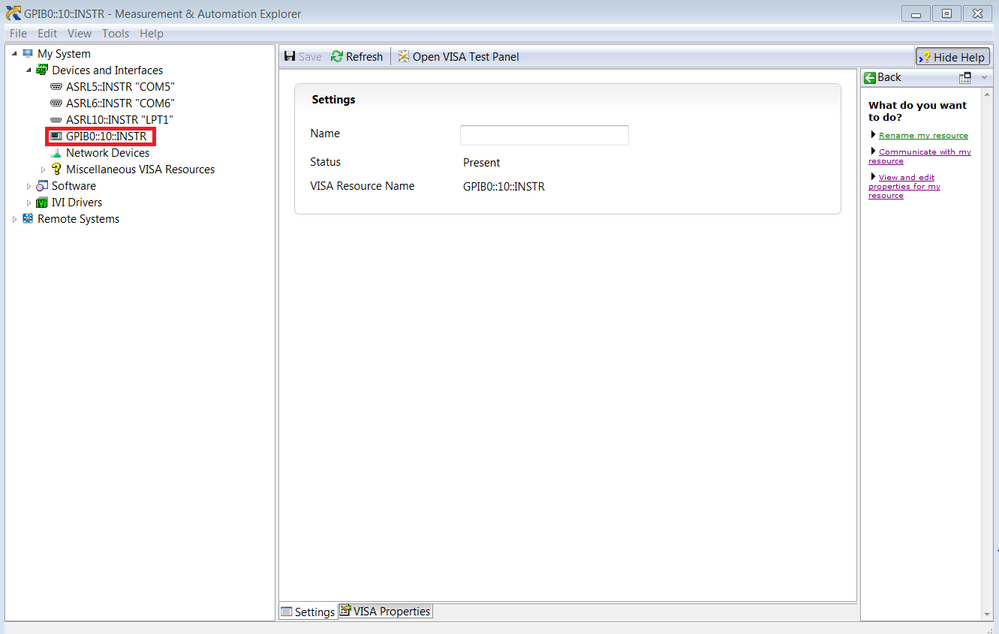Viewport: 999px width, 634px height.
Task: Click the Hide Help button label
Action: [959, 57]
